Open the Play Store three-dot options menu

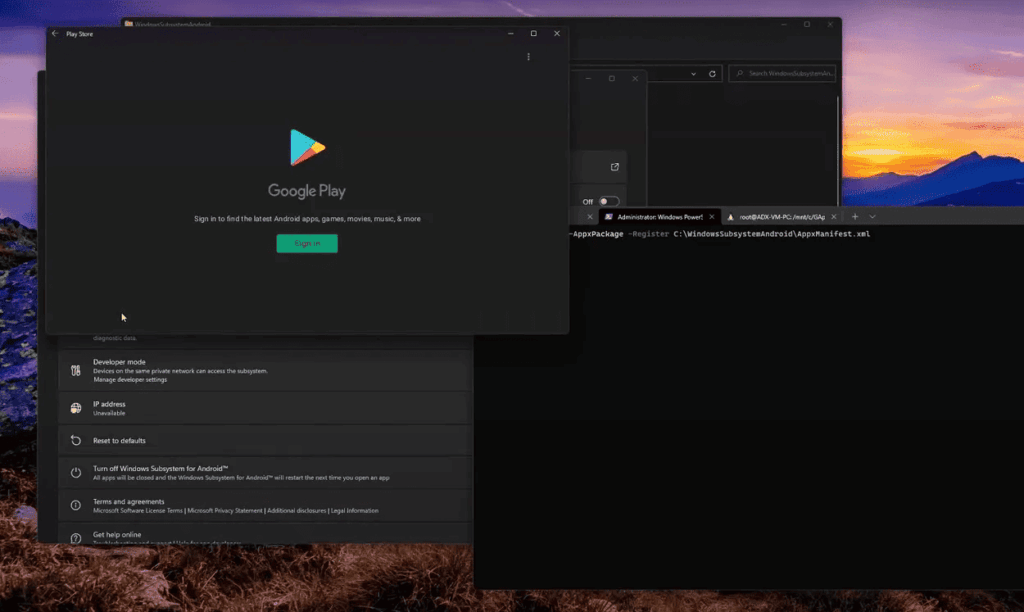tap(528, 57)
